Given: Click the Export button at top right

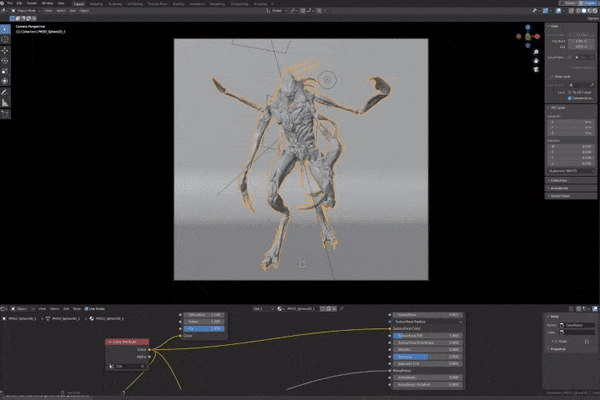Looking at the screenshot, I should (570, 3).
